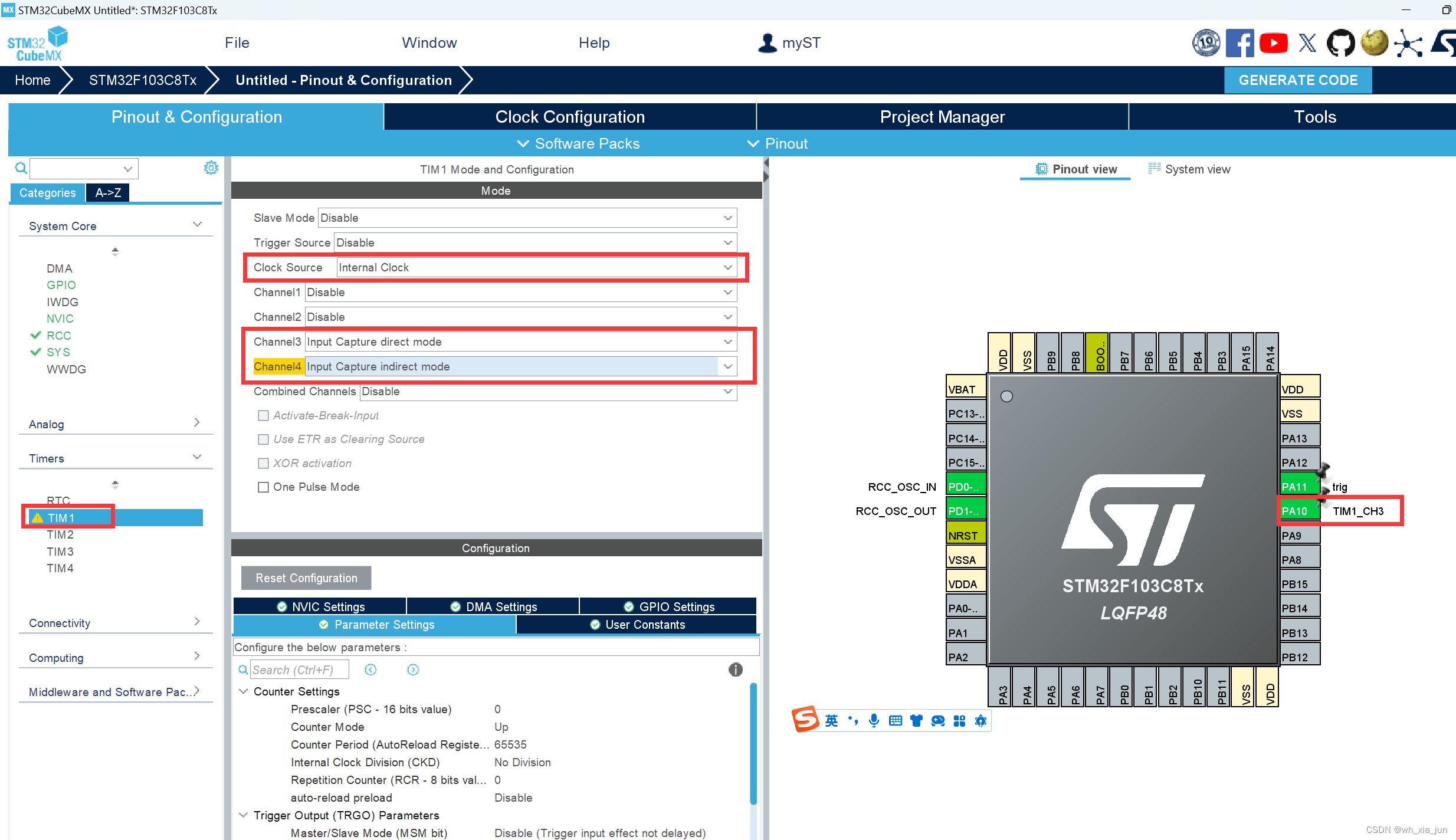Click the magnifier icon in categories panel
Screen dimensions: 1456x840
click(21, 169)
